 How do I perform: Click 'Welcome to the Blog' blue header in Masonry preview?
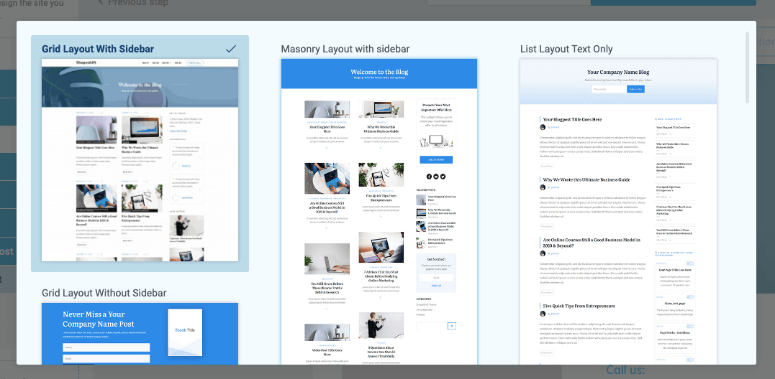[x=379, y=74]
